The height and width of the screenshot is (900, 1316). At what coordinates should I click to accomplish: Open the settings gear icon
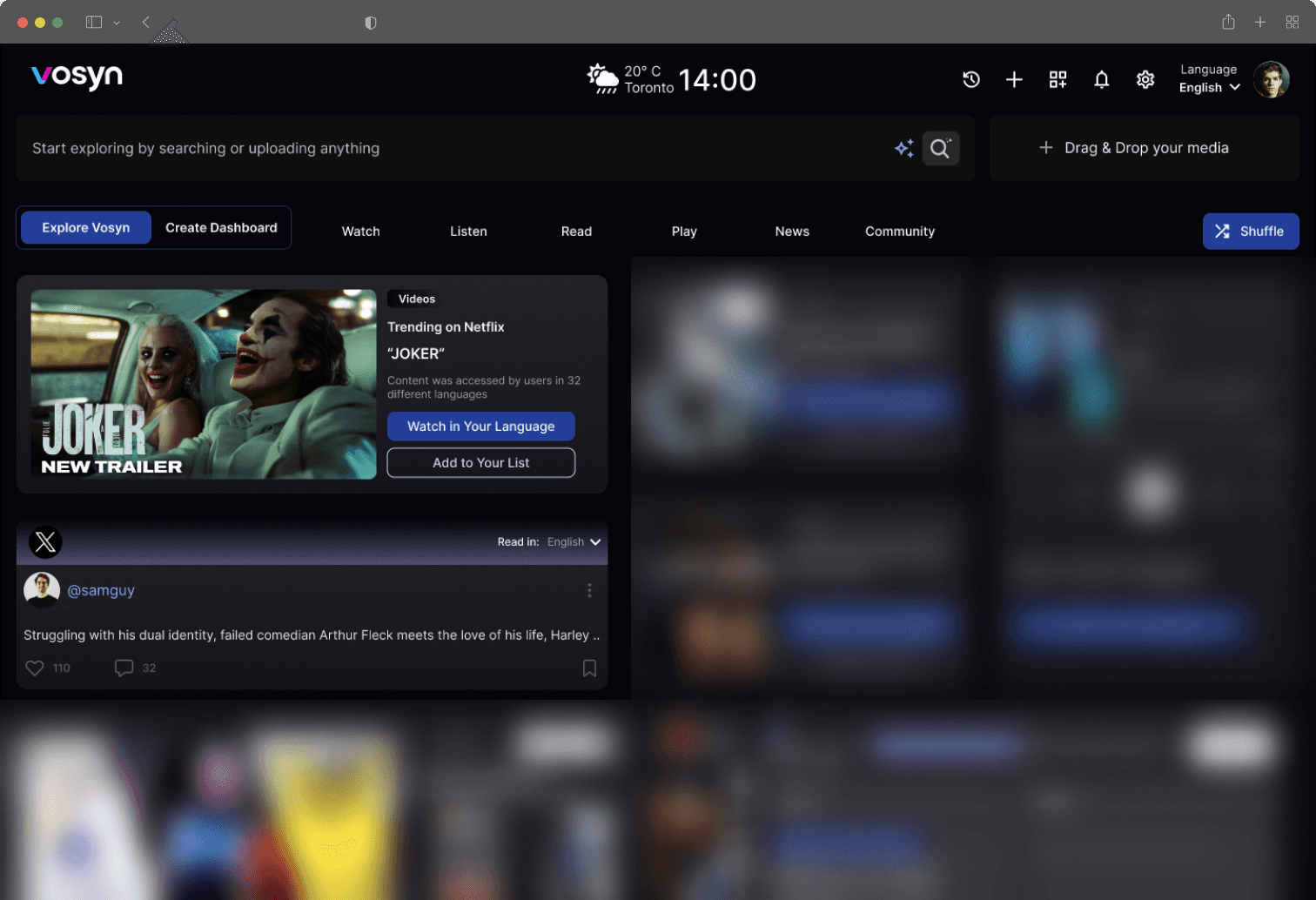[x=1145, y=80]
